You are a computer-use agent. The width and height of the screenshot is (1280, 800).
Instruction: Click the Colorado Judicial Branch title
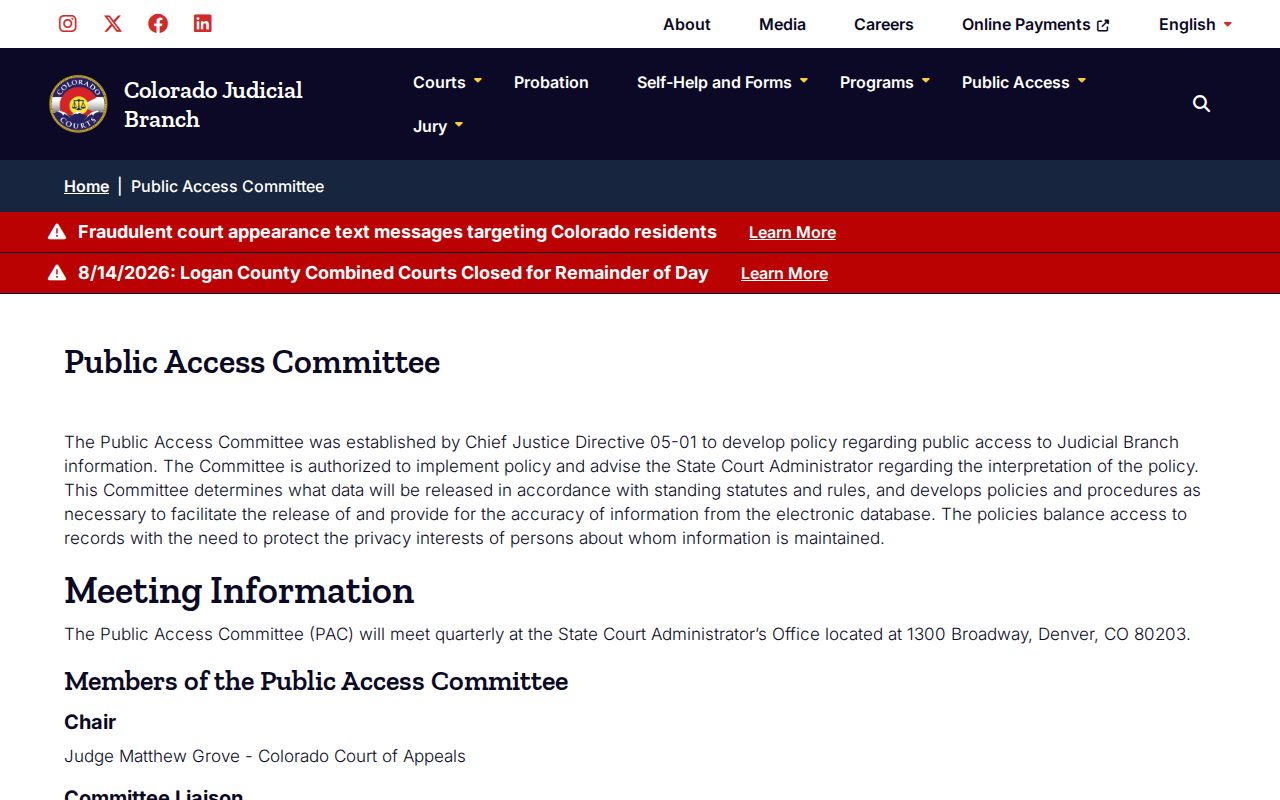click(213, 104)
